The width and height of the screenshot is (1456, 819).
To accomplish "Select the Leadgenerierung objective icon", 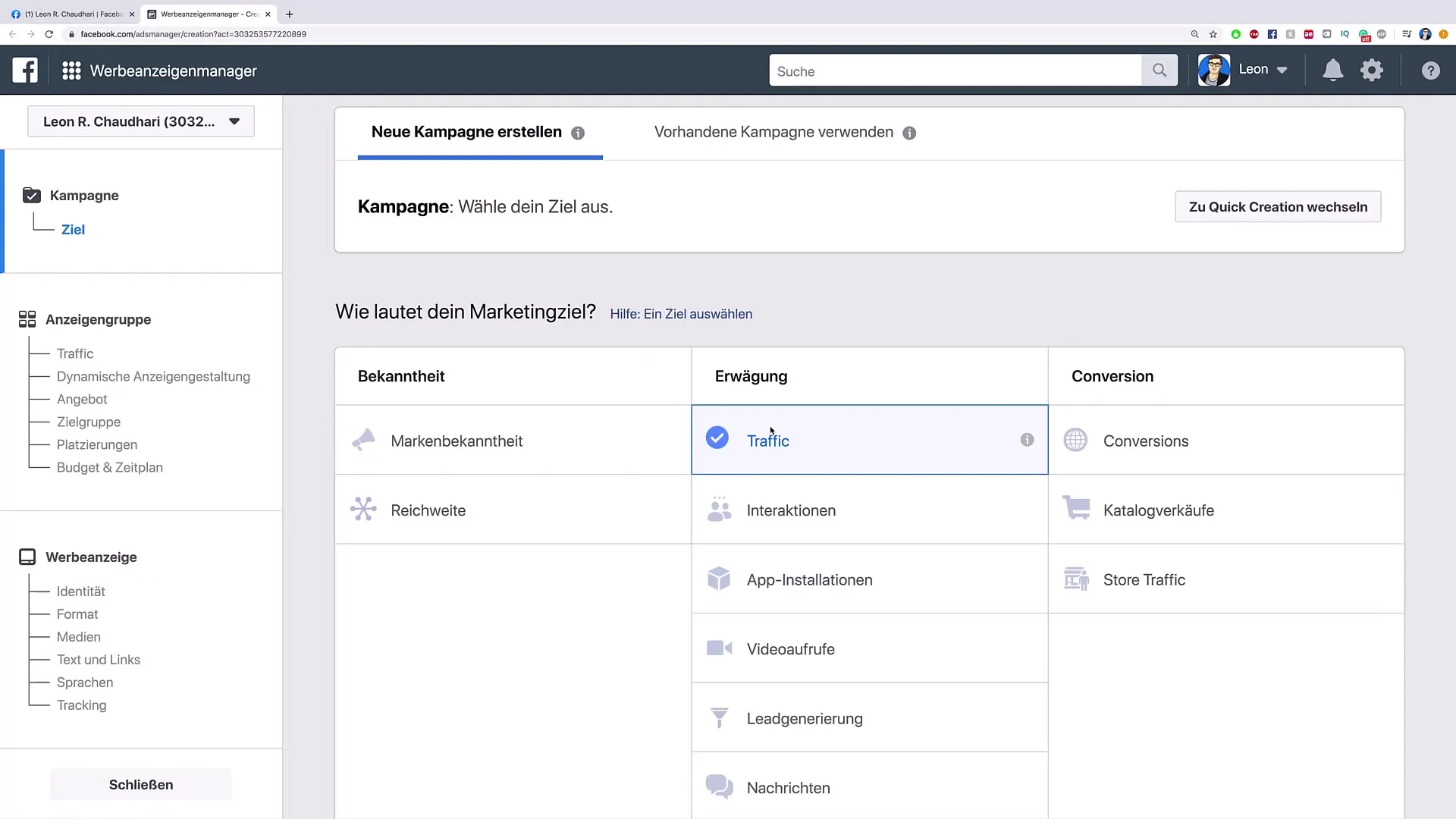I will tap(718, 717).
